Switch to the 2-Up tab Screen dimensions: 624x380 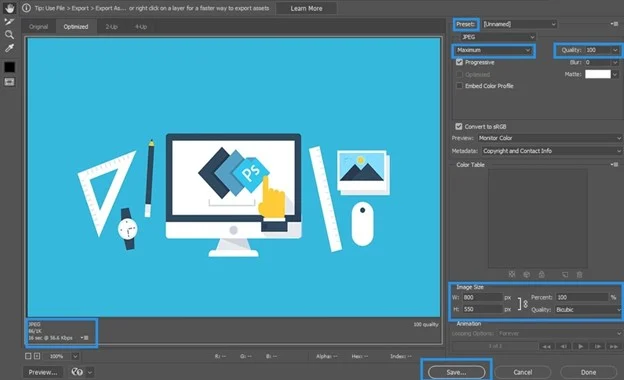coord(111,27)
